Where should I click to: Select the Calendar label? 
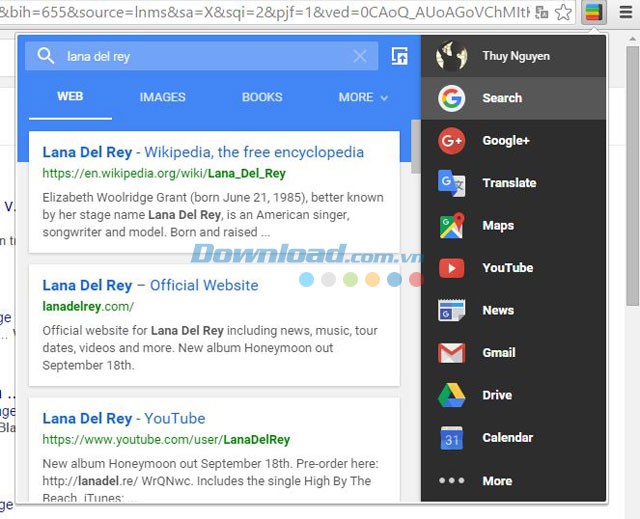pos(507,438)
